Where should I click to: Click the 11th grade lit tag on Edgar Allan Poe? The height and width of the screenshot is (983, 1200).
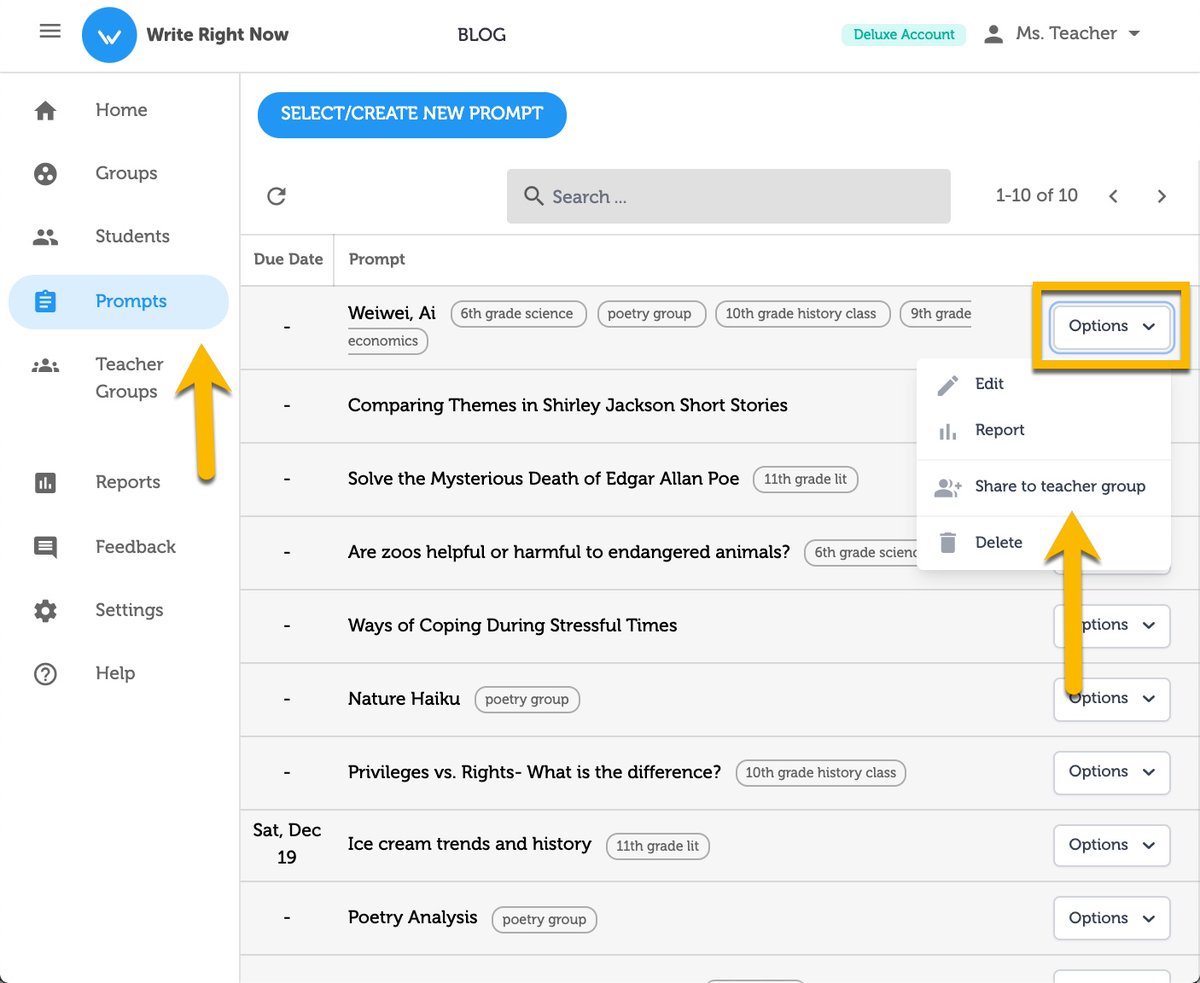(x=805, y=480)
